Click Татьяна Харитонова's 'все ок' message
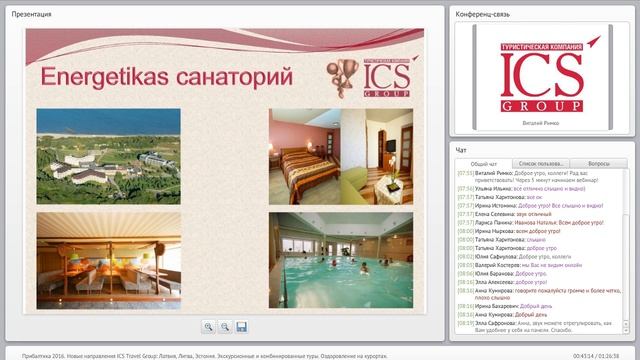Image resolution: width=640 pixels, height=360 pixels. tap(500, 197)
